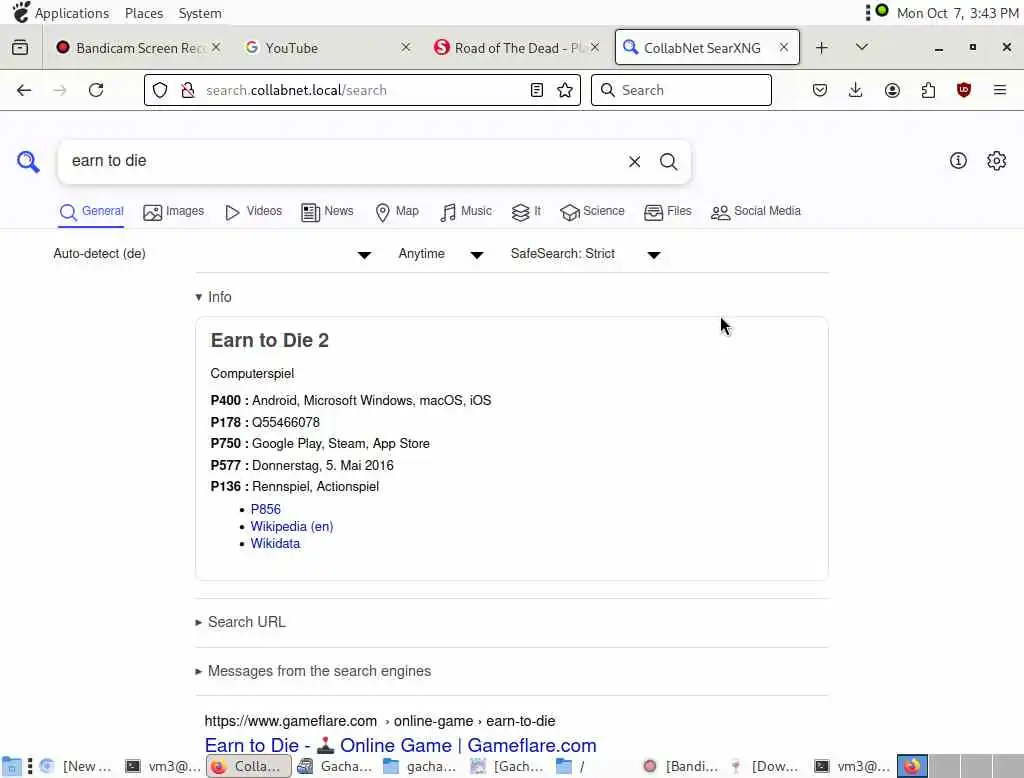Switch to Bandicam Screen Recorder tab
Viewport: 1024px width, 778px height.
pos(139,48)
